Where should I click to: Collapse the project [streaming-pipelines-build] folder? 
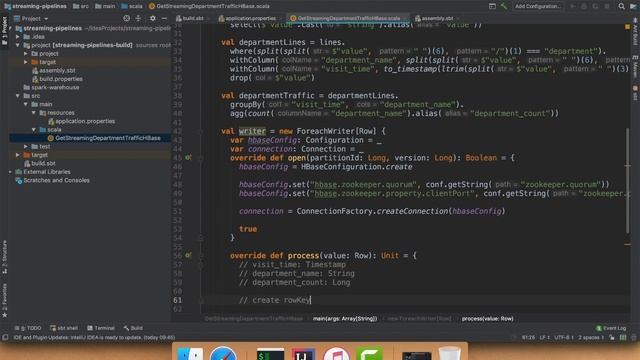(x=18, y=45)
